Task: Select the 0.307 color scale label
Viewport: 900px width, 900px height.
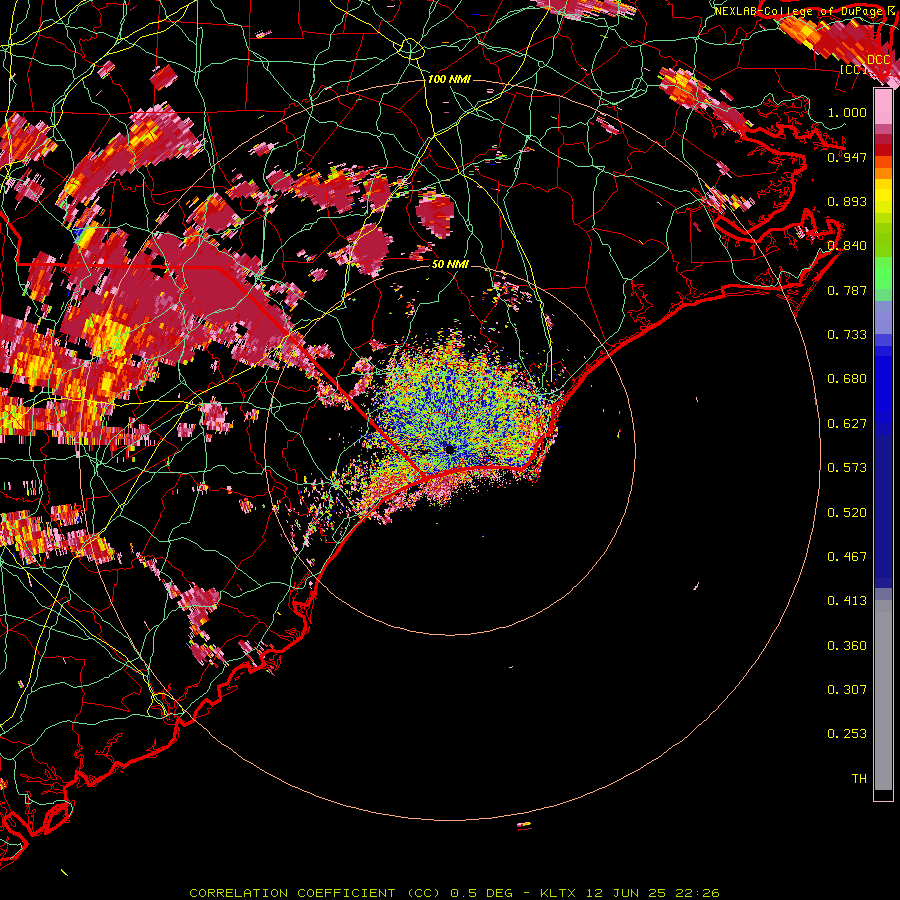Action: 847,690
